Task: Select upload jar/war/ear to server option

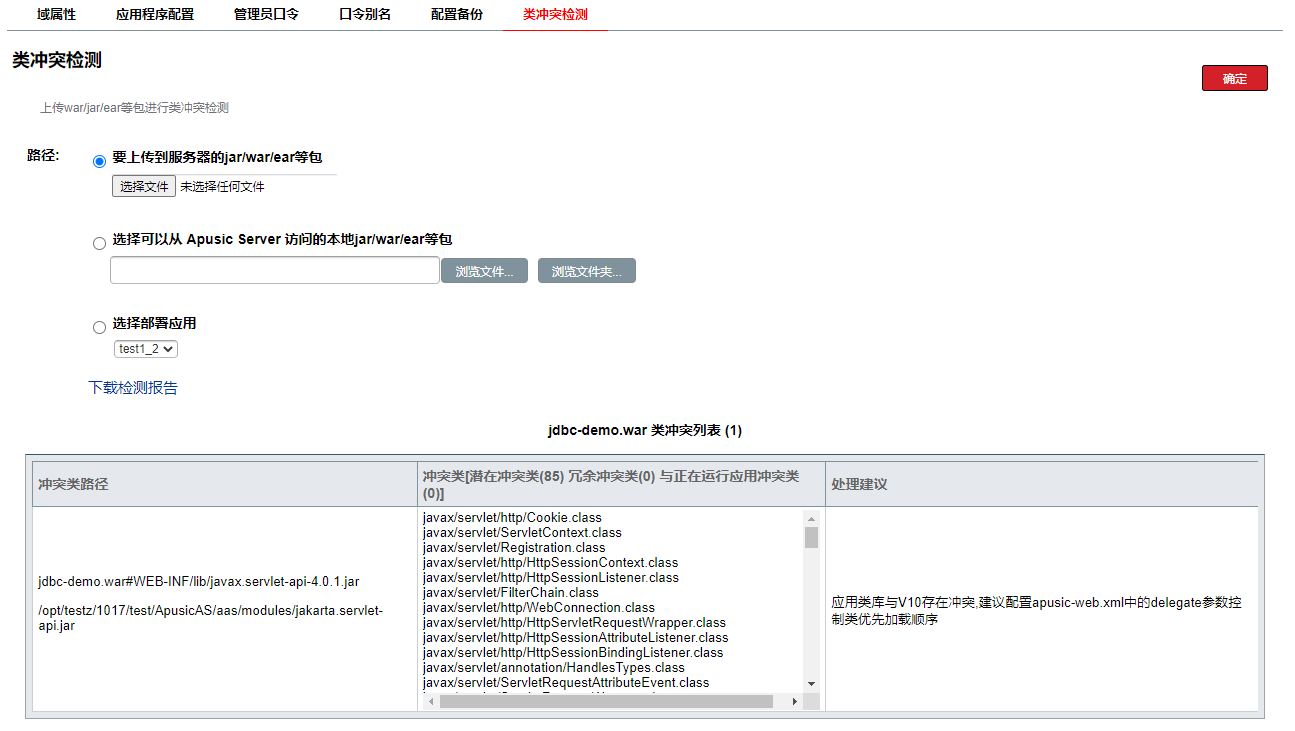Action: 99,161
